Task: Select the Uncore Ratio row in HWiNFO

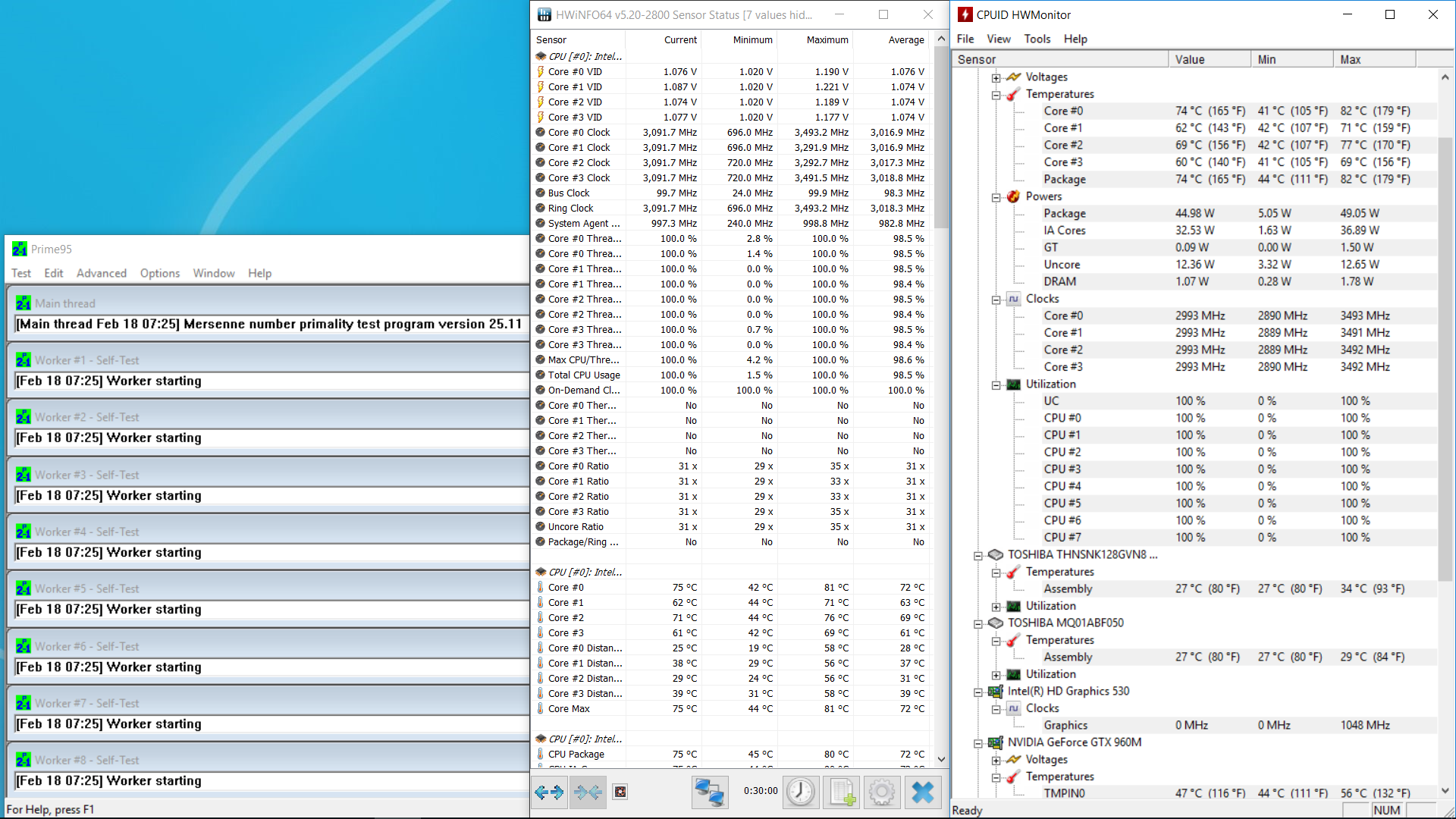Action: click(732, 526)
